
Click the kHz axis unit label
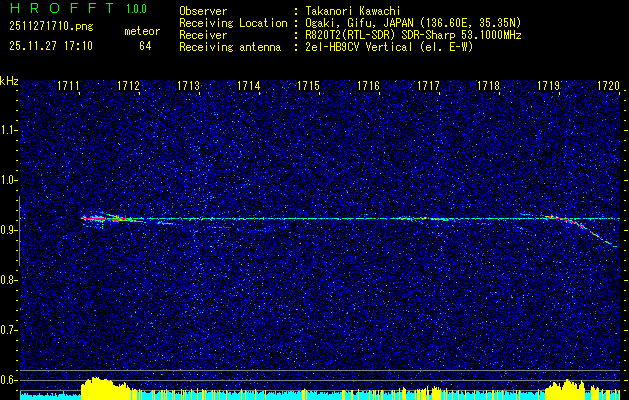9,81
